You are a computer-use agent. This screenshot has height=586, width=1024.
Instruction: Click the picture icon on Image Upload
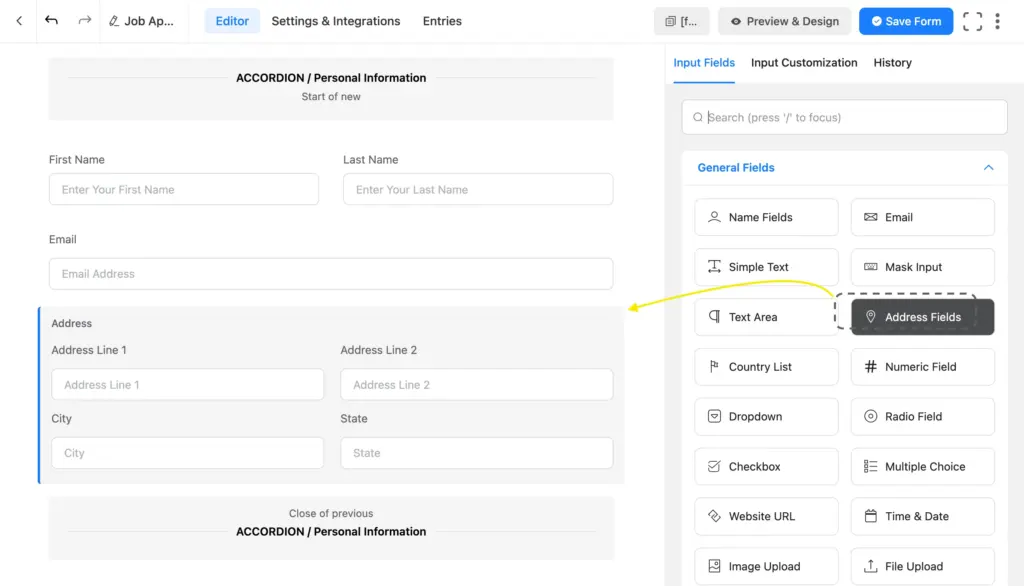714,566
